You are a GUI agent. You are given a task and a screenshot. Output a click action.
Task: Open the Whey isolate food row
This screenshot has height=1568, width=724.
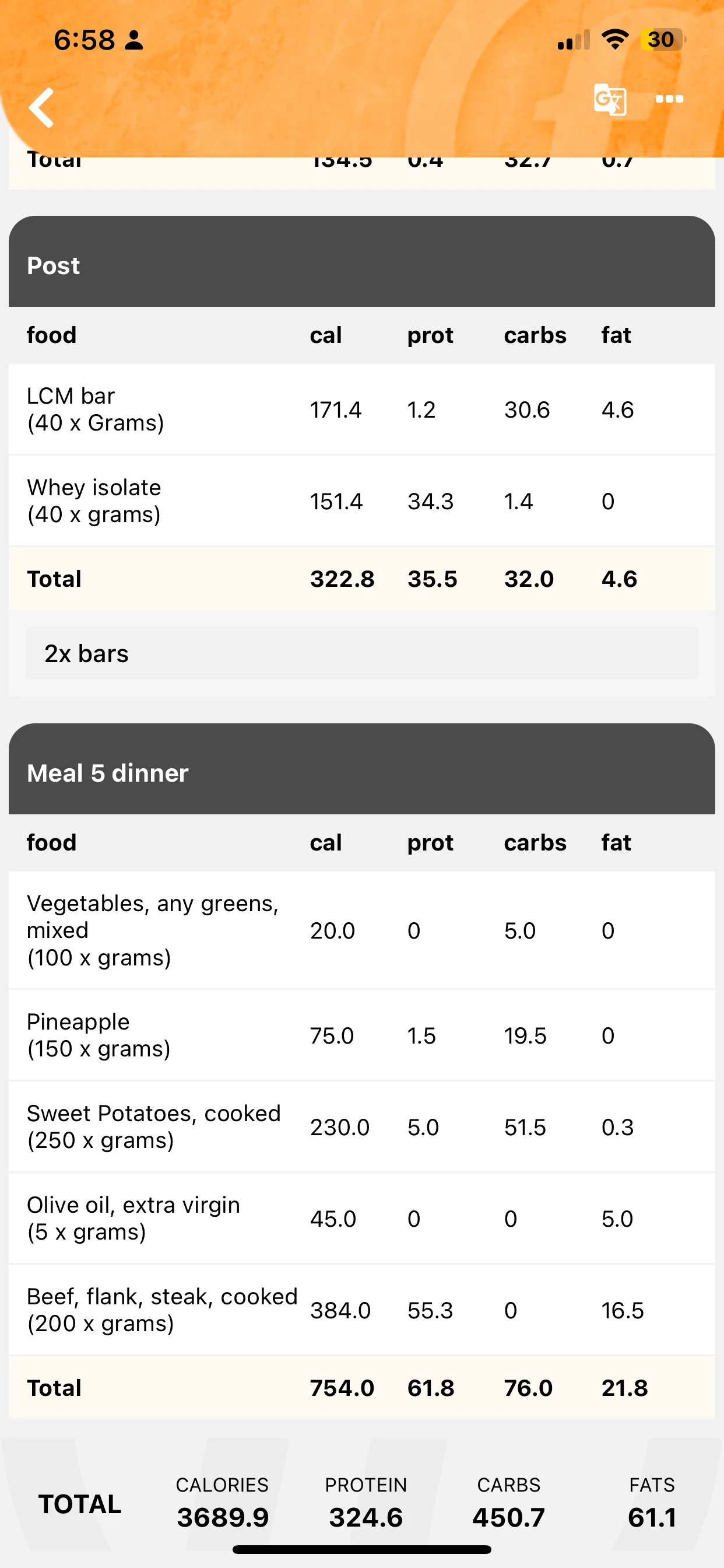(x=362, y=501)
